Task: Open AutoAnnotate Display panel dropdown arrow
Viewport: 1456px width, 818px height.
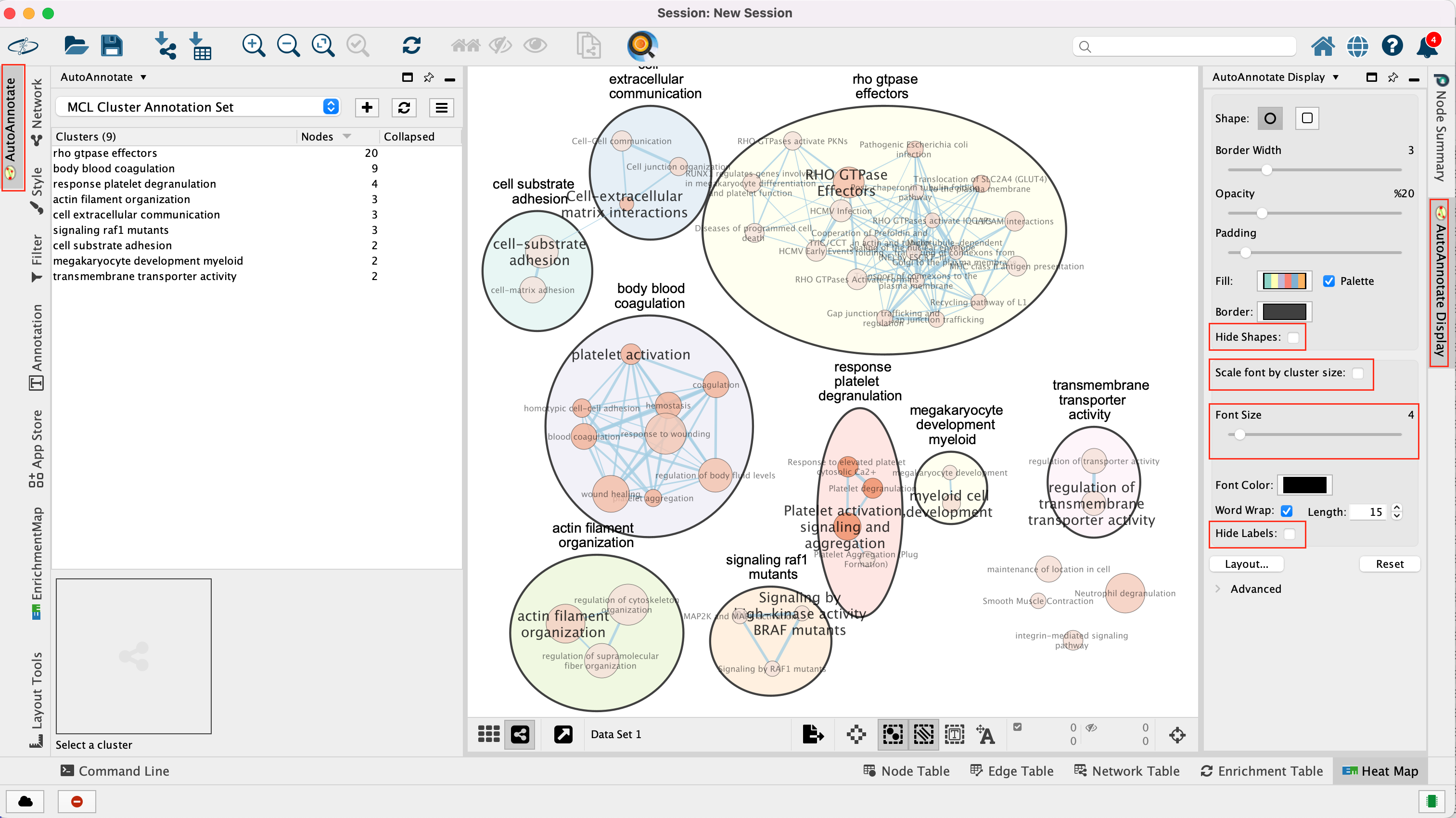Action: coord(1336,77)
